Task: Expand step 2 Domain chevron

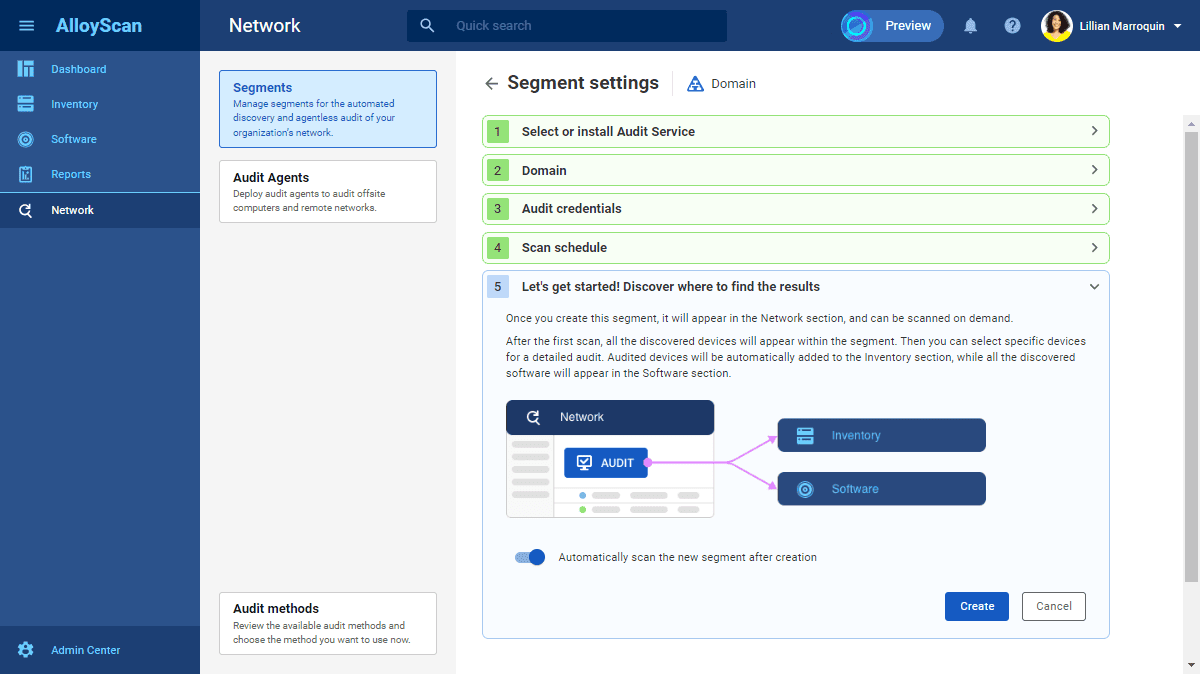Action: 1094,170
